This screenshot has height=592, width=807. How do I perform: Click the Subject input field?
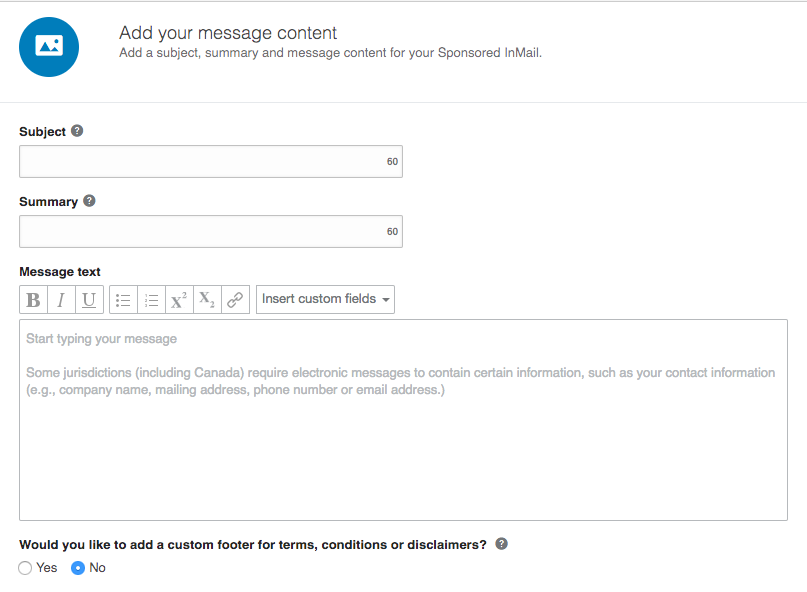point(211,162)
